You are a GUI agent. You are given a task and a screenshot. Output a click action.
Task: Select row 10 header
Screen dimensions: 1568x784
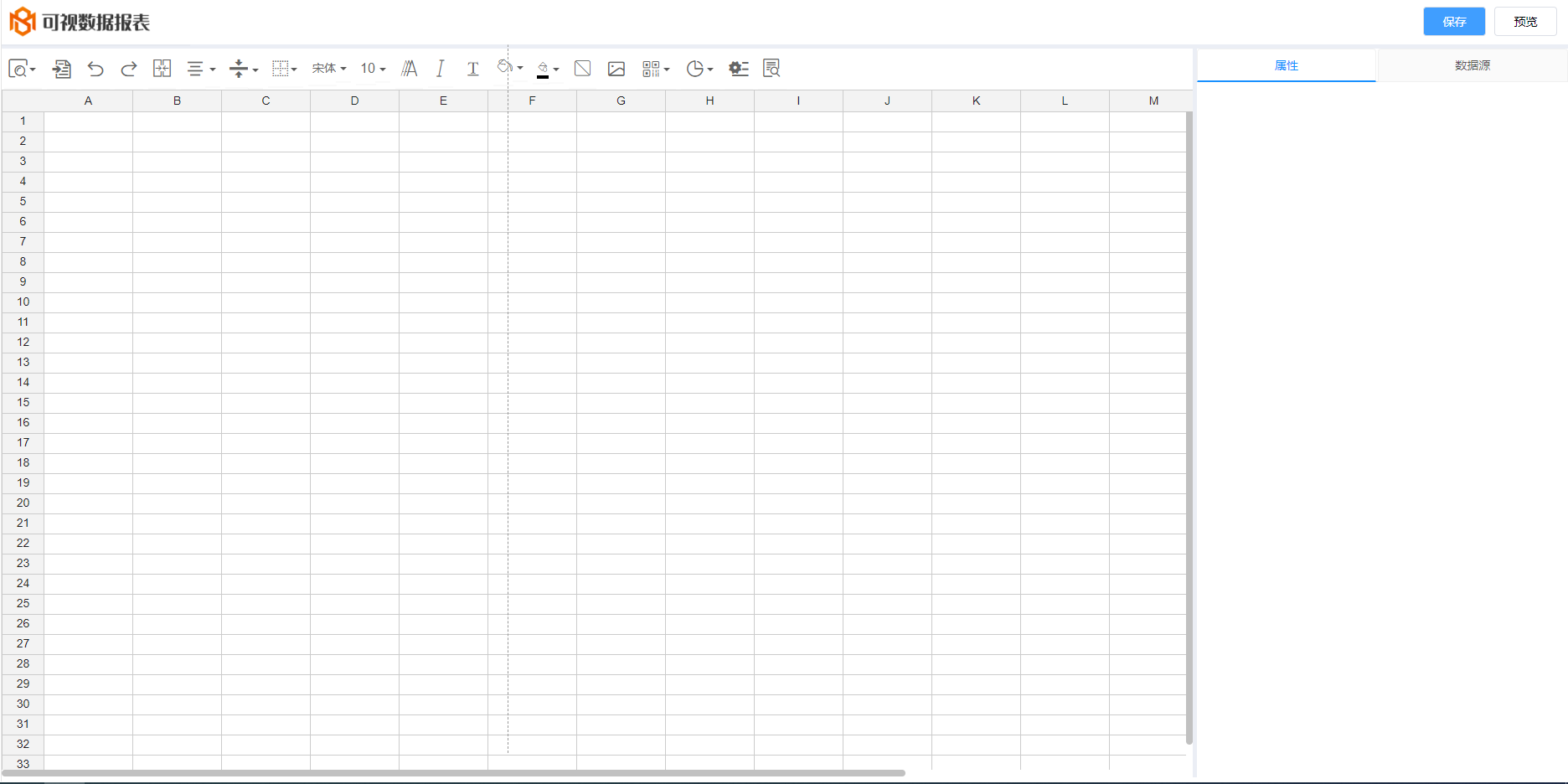(x=23, y=302)
